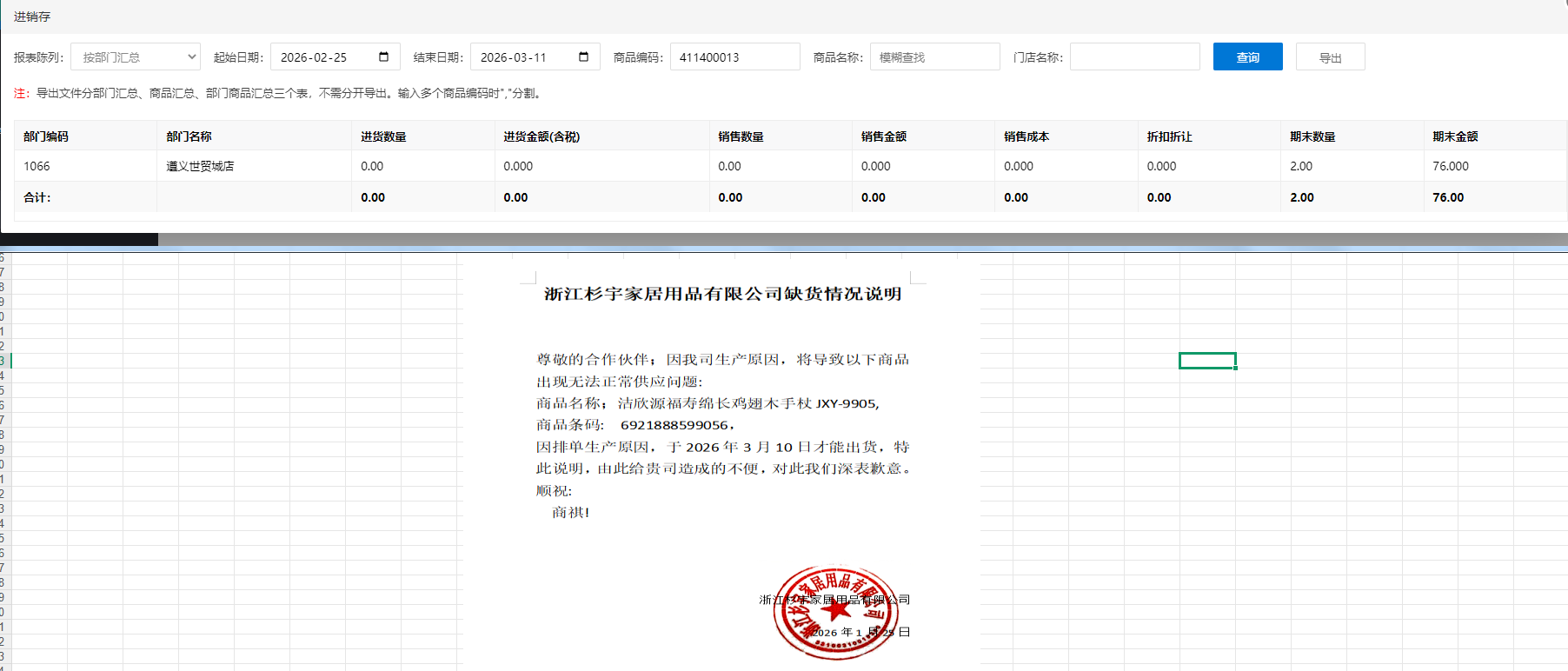Image resolution: width=1568 pixels, height=671 pixels.
Task: Click the red company seal stamp
Action: point(834,613)
